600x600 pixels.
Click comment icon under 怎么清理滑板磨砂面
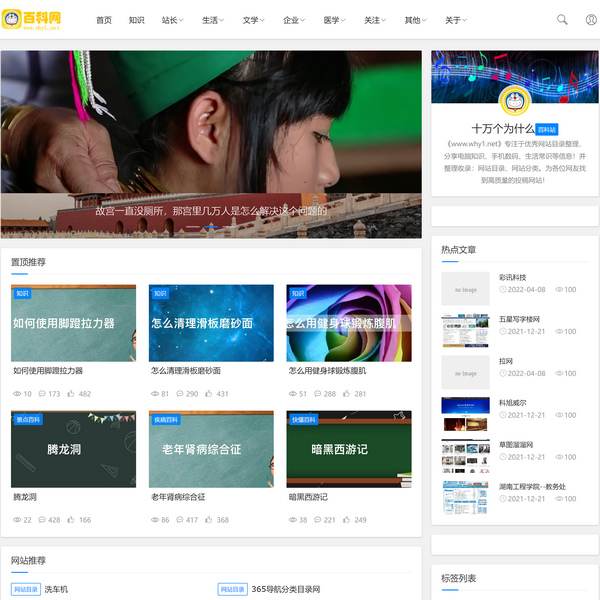click(180, 394)
